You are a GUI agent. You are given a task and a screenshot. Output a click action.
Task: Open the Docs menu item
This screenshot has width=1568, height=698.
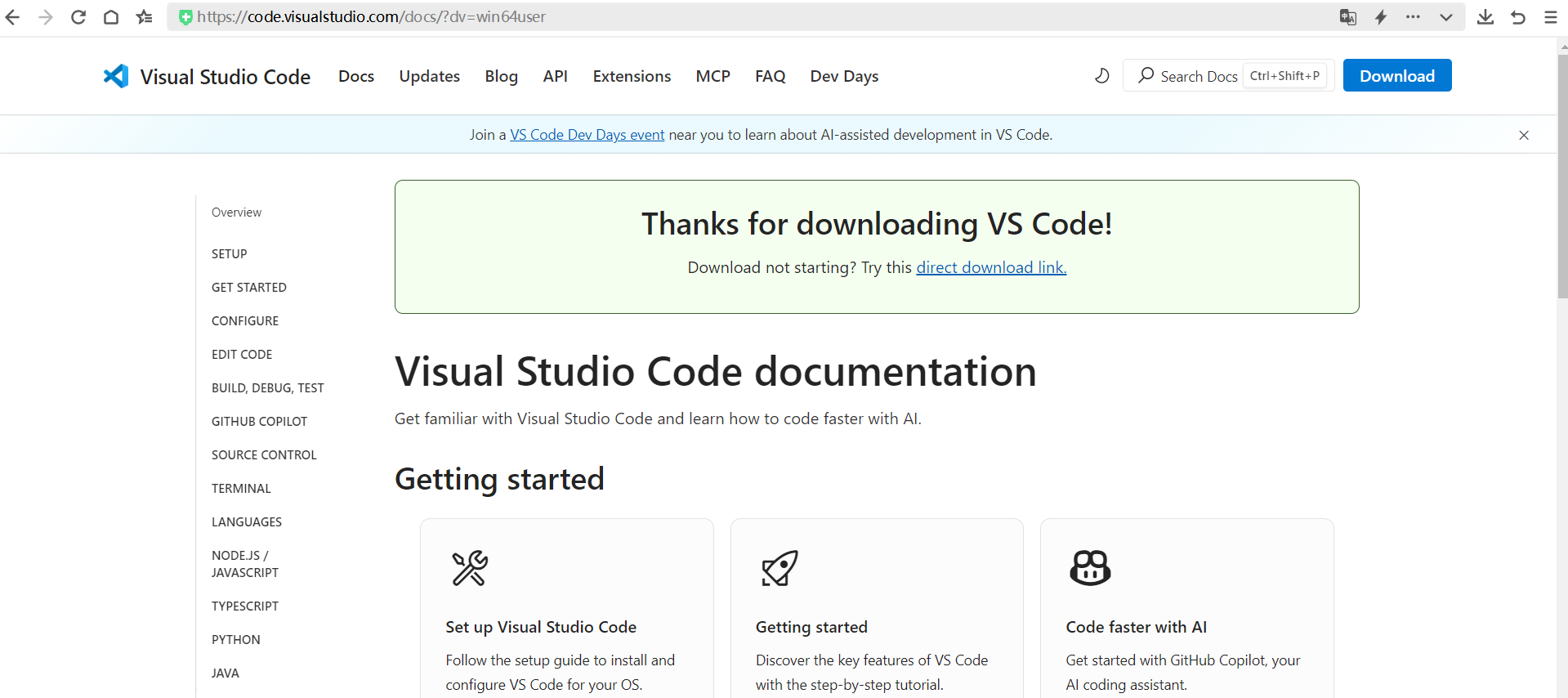tap(356, 76)
